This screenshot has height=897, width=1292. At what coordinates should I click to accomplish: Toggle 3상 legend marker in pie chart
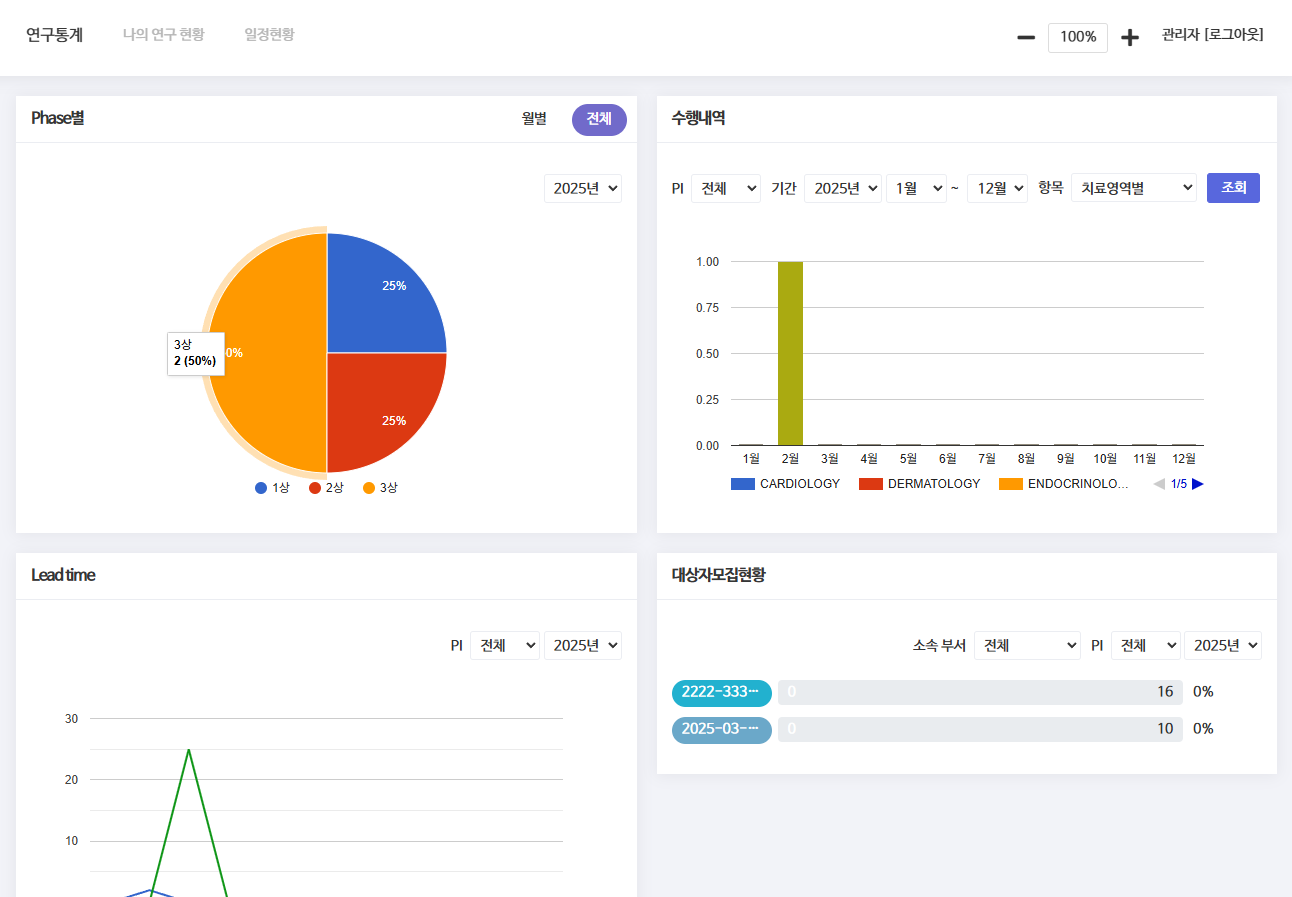(370, 488)
